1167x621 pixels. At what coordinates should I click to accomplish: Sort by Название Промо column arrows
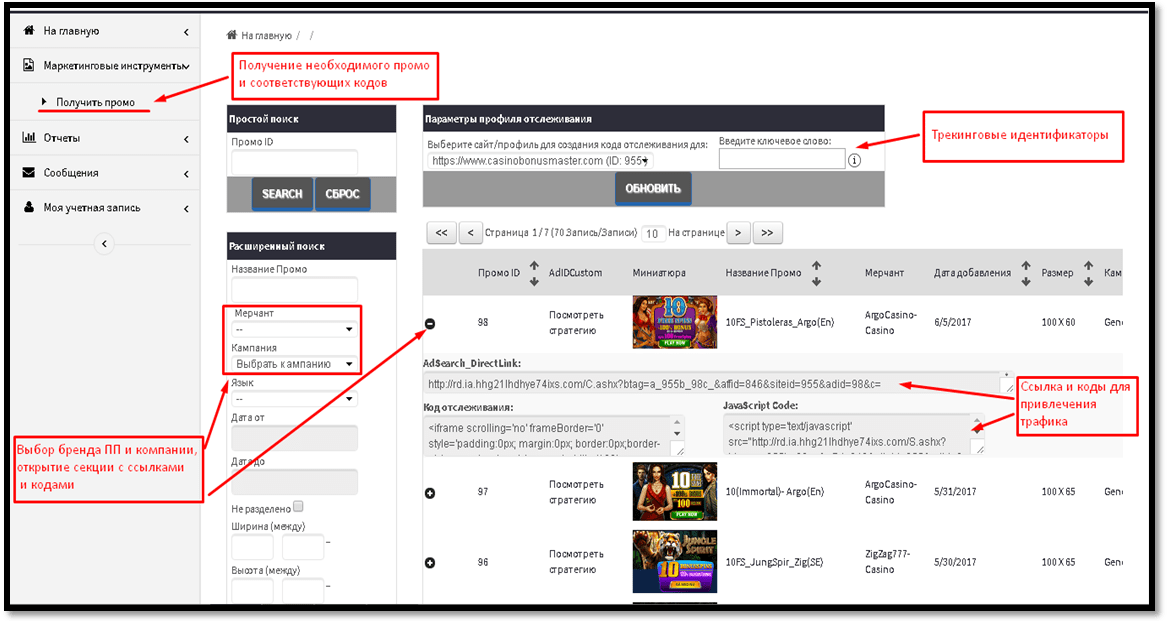click(816, 273)
